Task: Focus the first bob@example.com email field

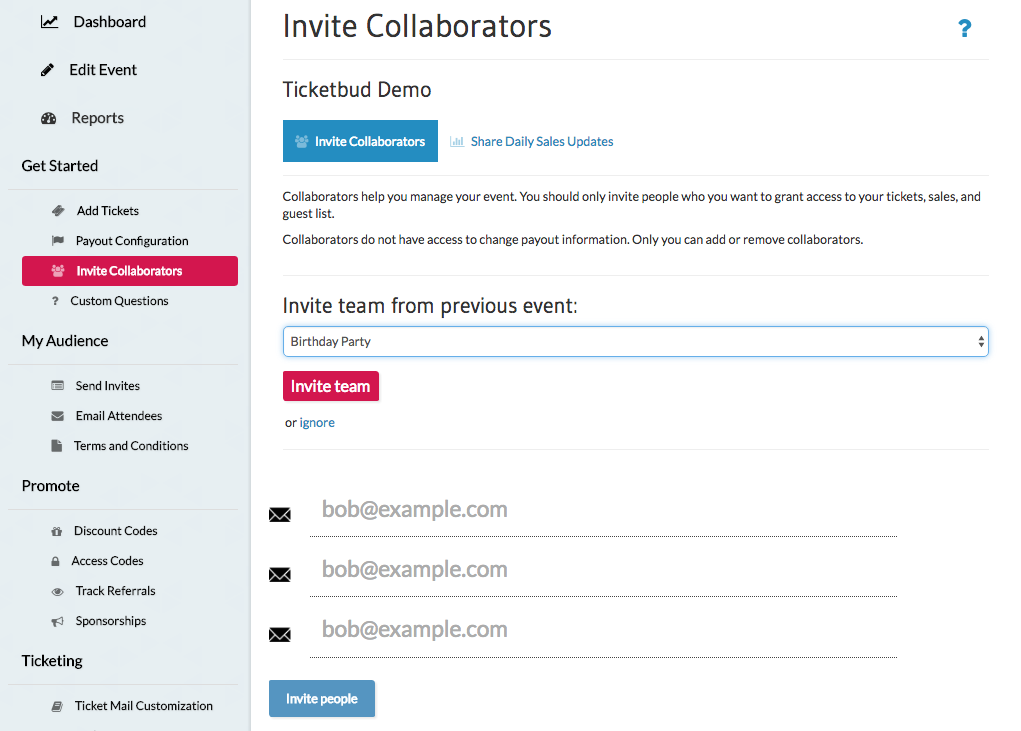Action: point(603,510)
